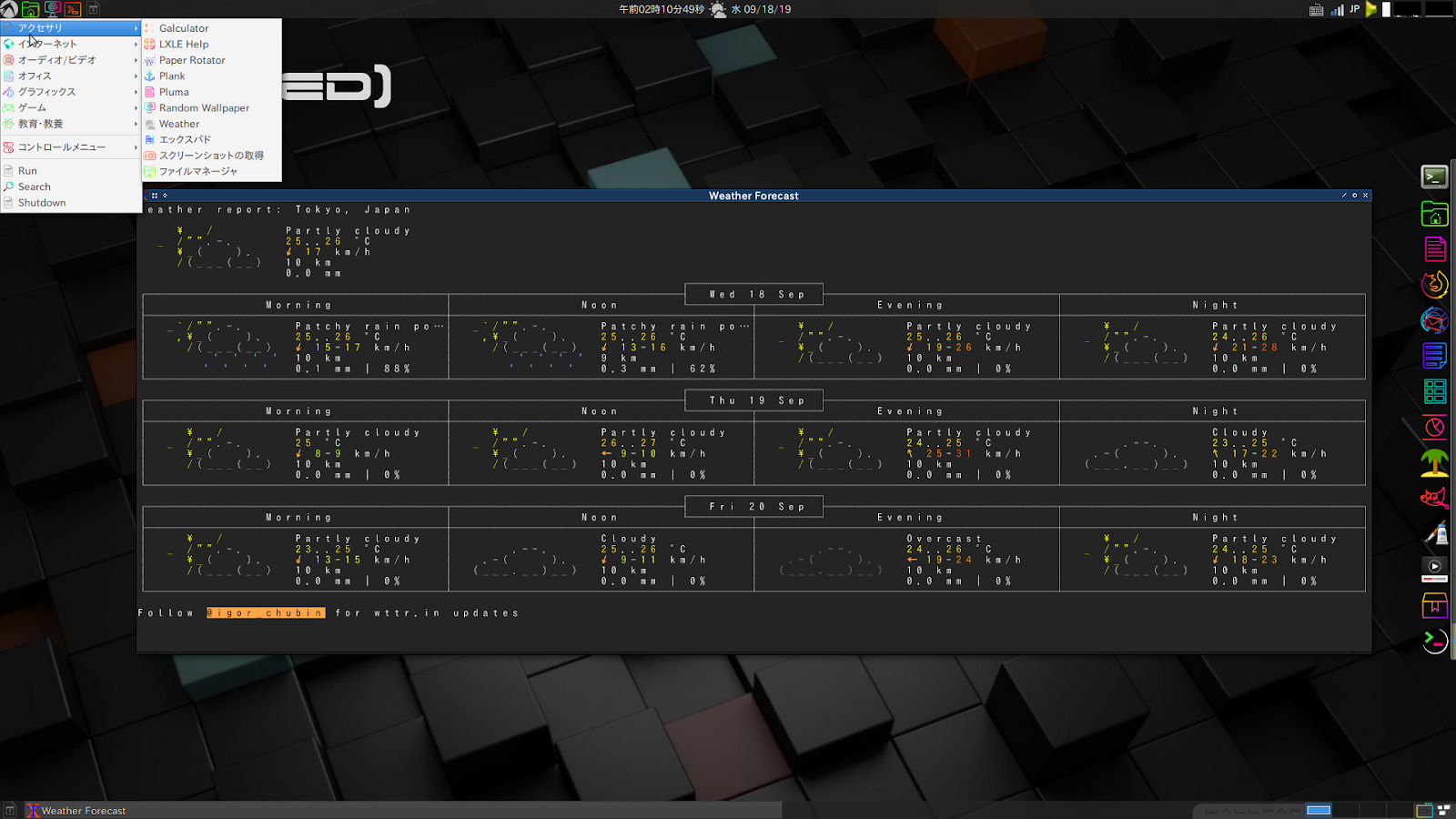Launch blue-red globe app in dock
Viewport: 1456px width, 819px height.
[x=1434, y=320]
